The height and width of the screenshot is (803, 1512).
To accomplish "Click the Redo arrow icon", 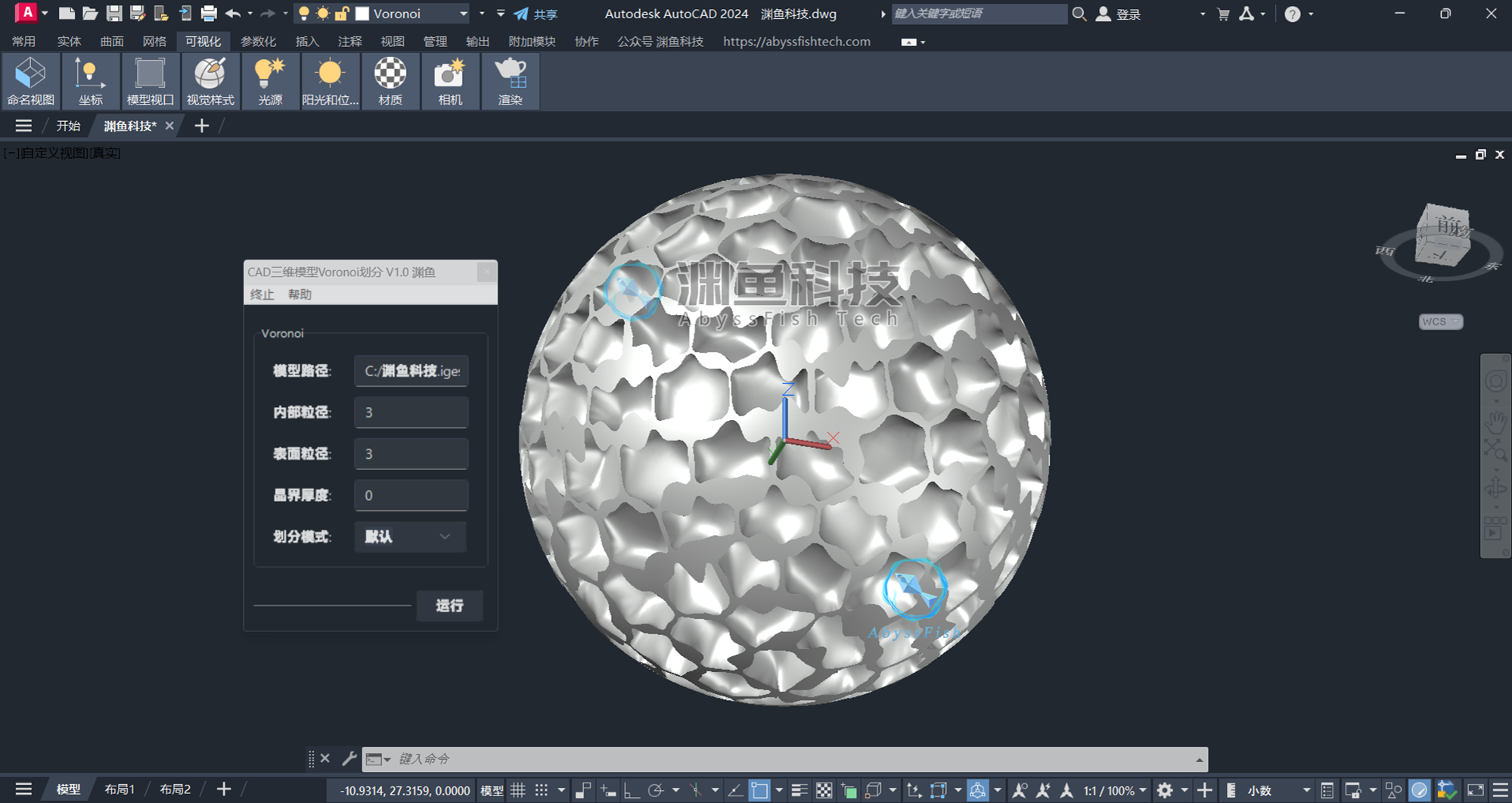I will pos(267,14).
